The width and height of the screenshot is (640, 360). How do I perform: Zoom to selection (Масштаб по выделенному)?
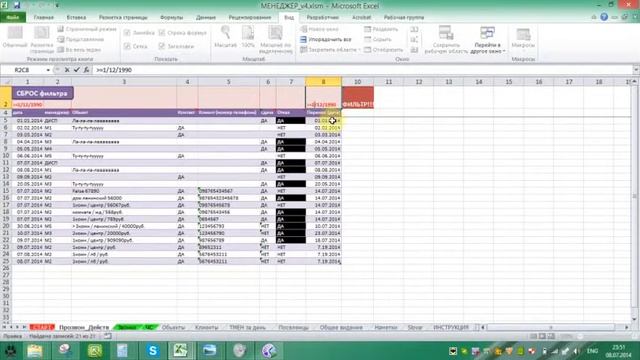(276, 39)
